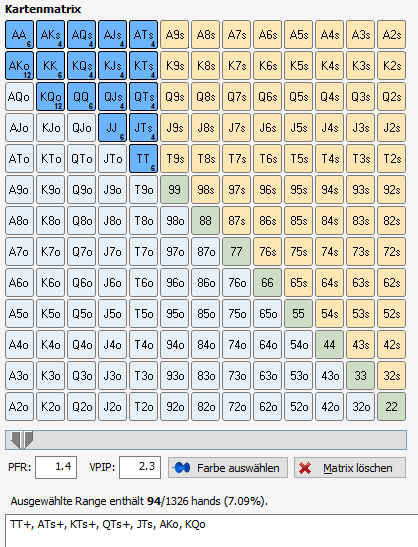The width and height of the screenshot is (418, 547).
Task: Select the pocket pair 99 cell
Action: point(174,190)
